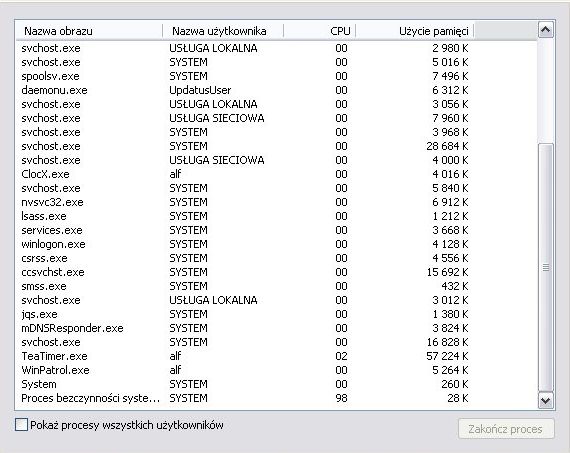Select the WinPatrol.exe process row
Image resolution: width=570 pixels, height=453 pixels.
coord(276,370)
